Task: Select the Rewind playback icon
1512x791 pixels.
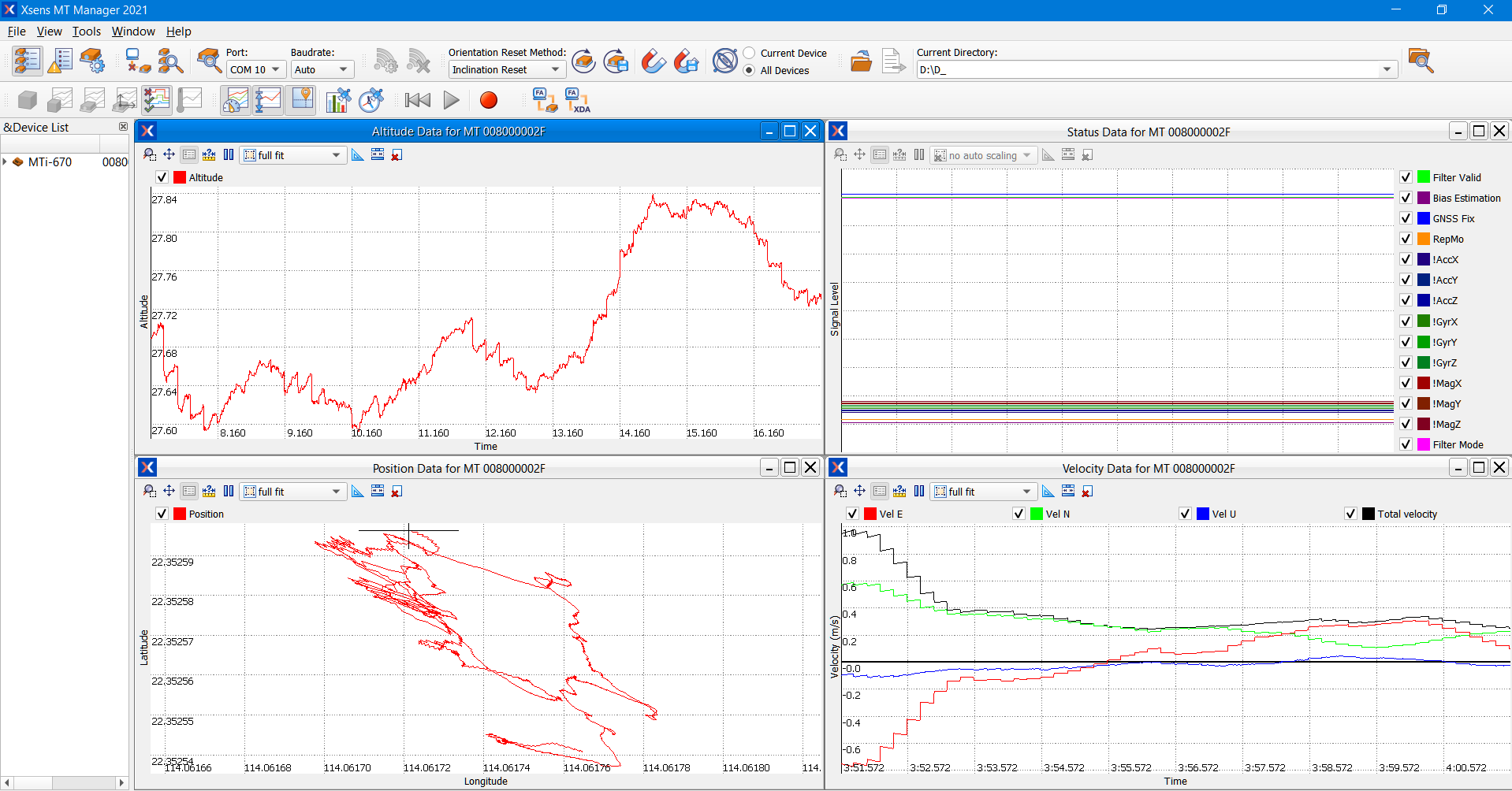Action: point(417,100)
